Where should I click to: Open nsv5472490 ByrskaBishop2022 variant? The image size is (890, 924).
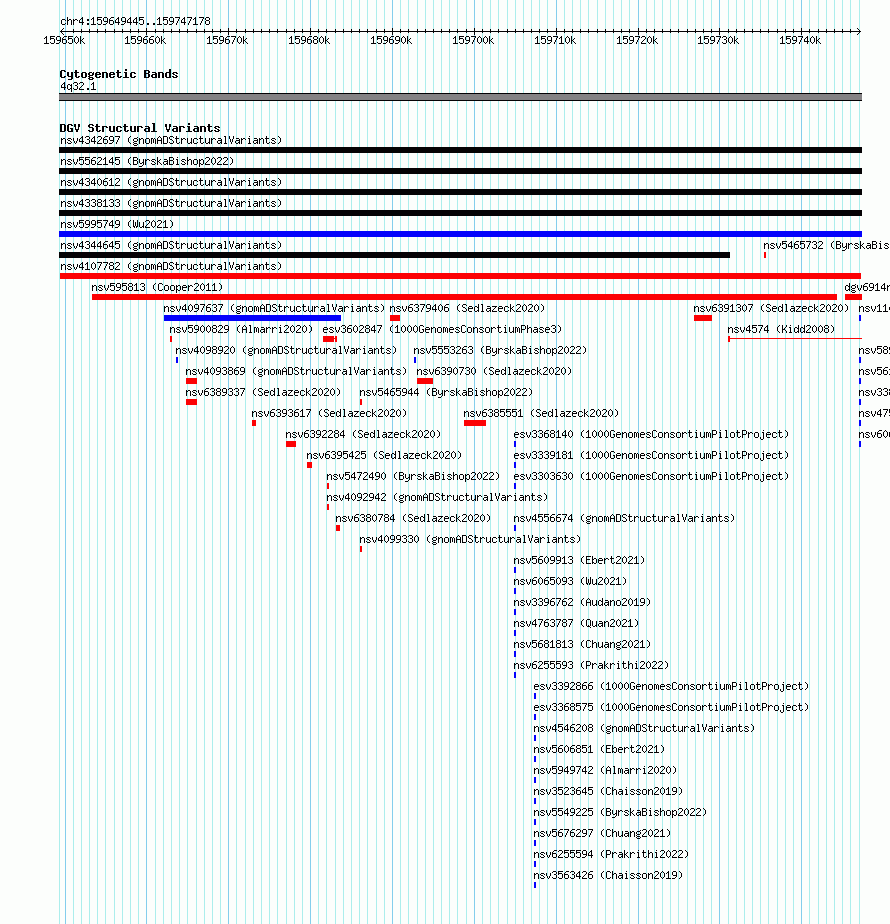(x=413, y=476)
